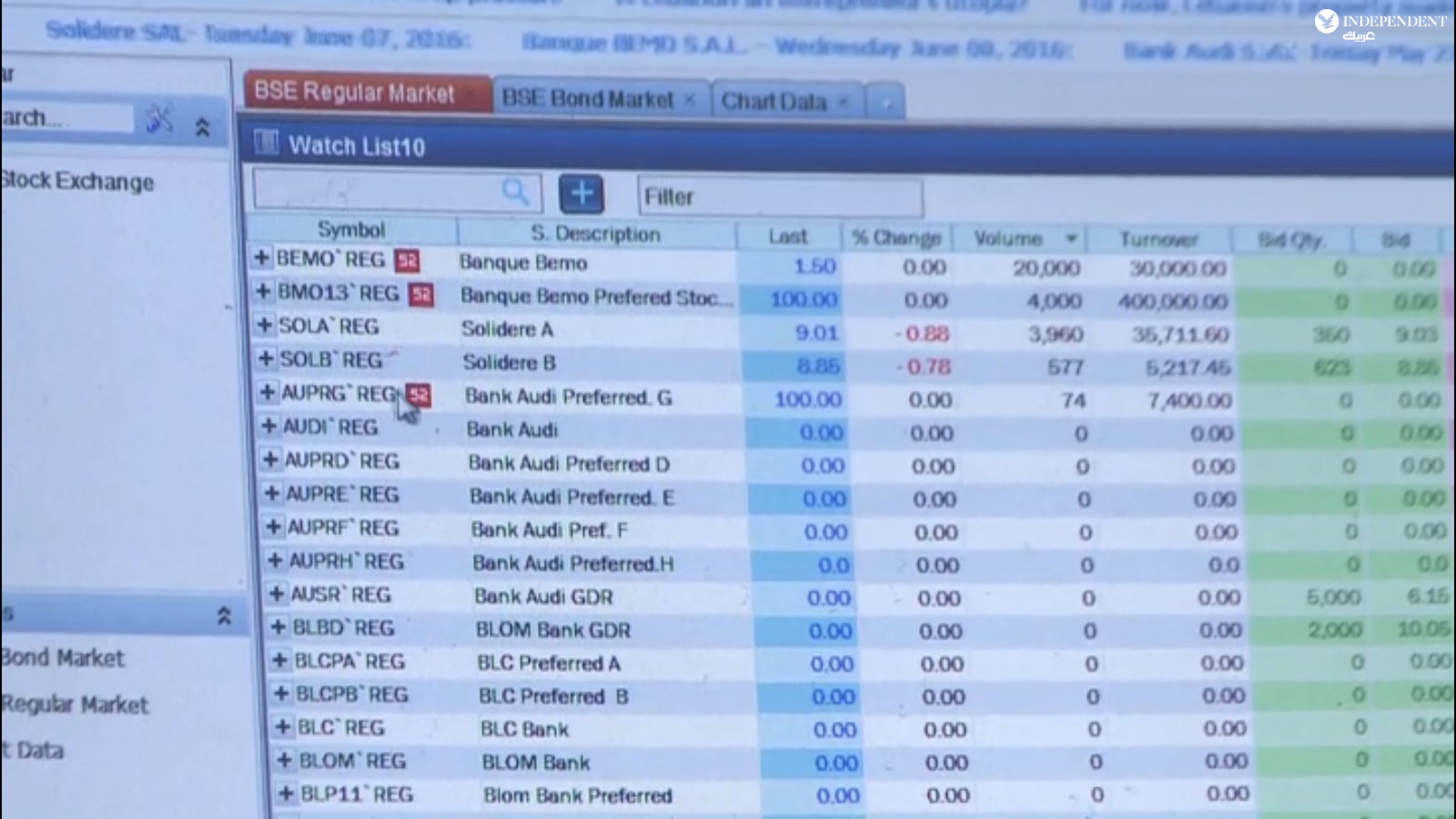Sort by the Bid Qty column header

[1291, 240]
